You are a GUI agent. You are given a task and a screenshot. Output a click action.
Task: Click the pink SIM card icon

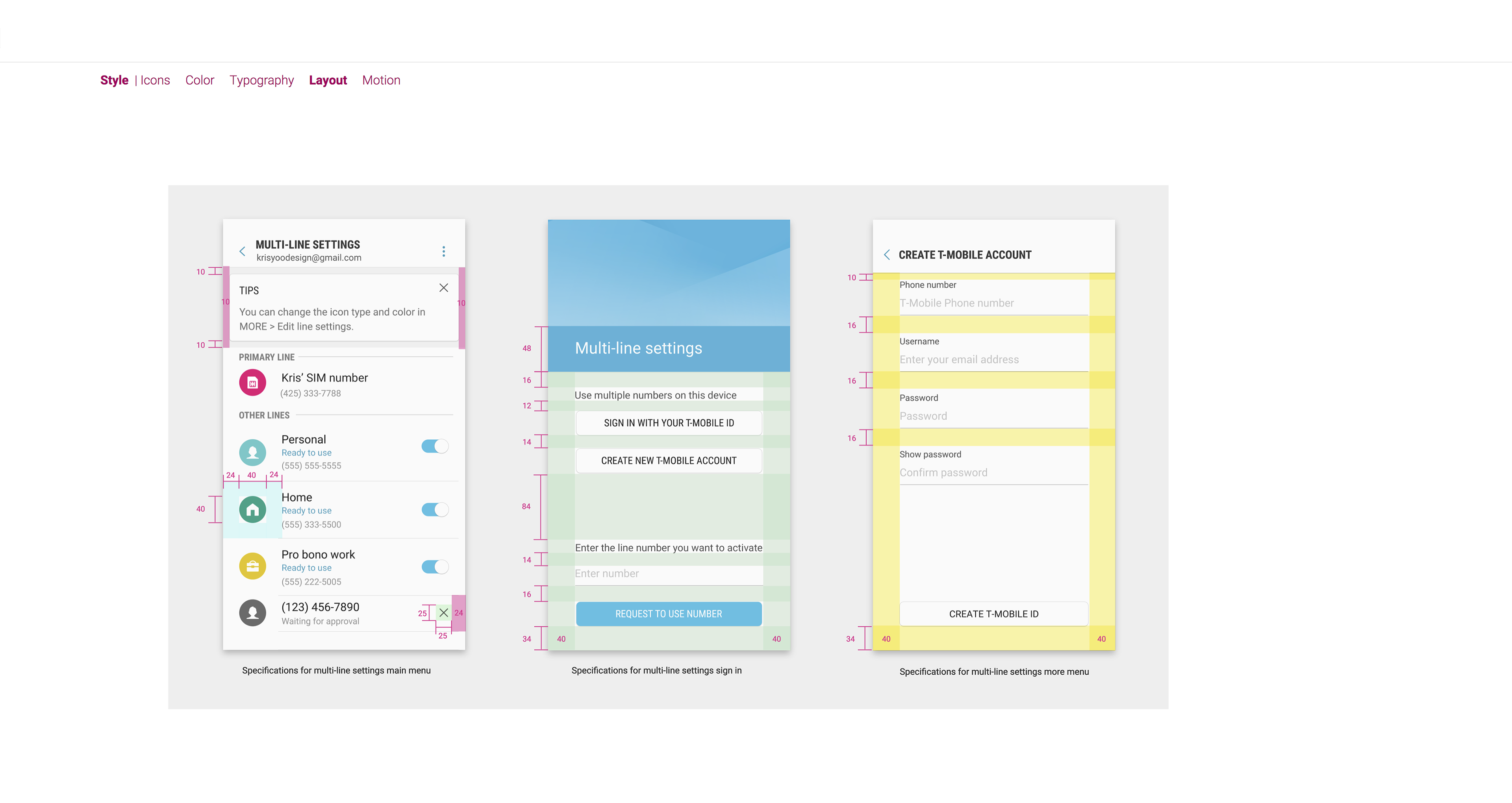coord(252,383)
